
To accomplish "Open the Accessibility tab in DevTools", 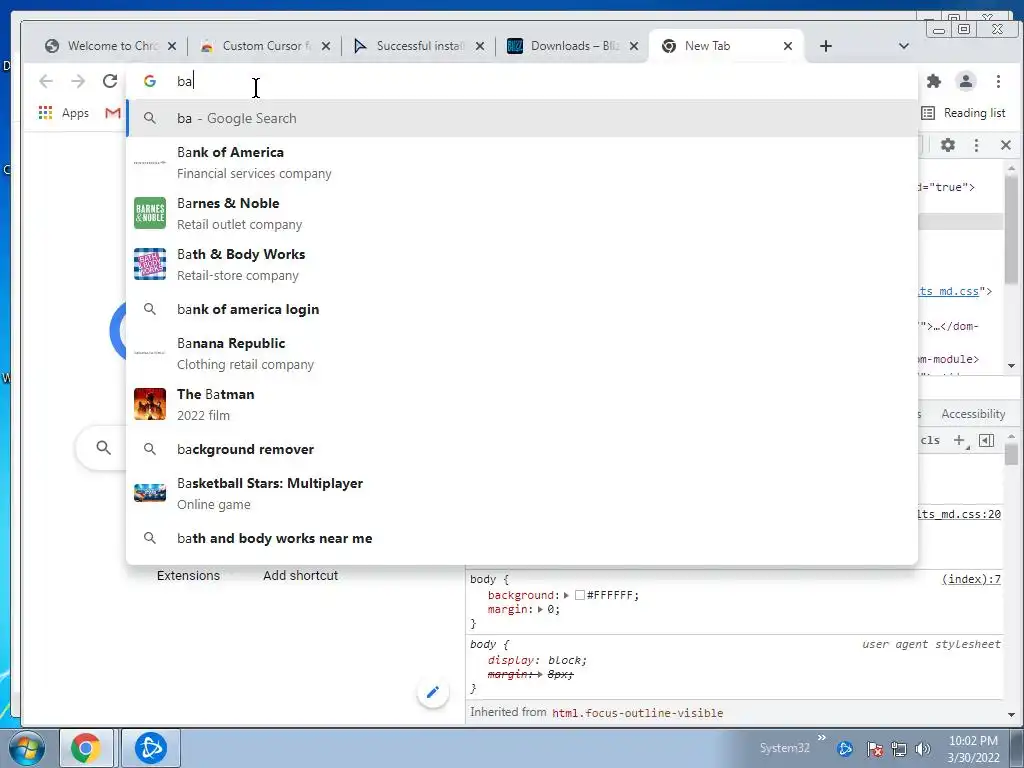I will tap(972, 414).
